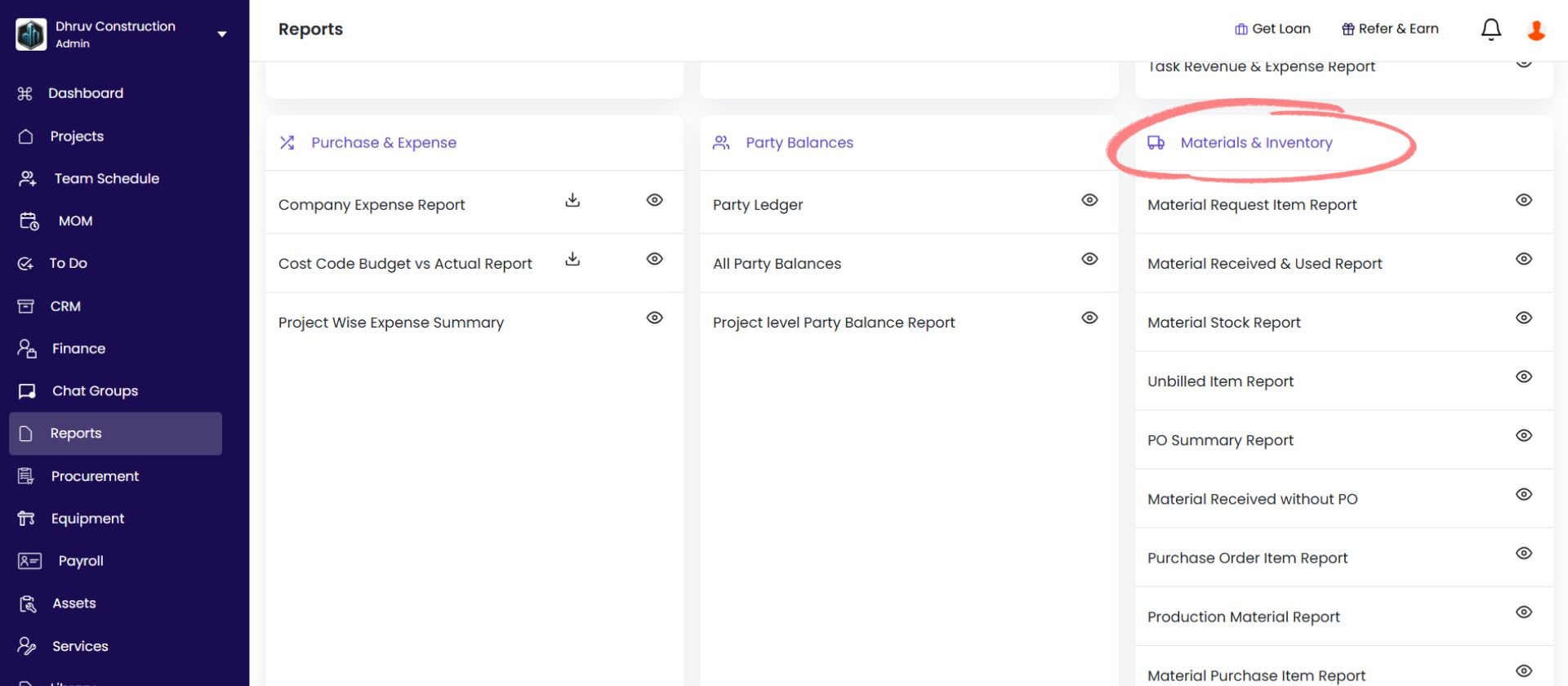Viewport: 1568px width, 686px height.
Task: Click the To Do check icon
Action: point(25,264)
